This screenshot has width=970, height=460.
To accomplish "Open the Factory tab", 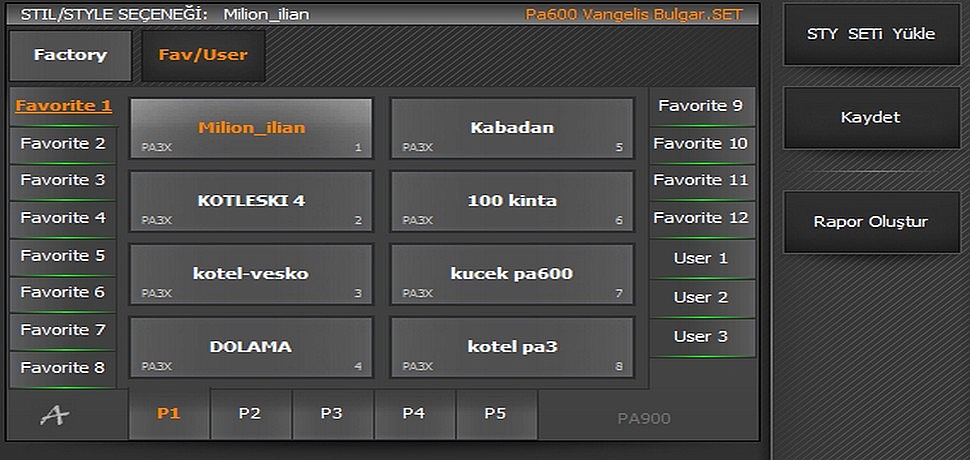I will click(71, 55).
